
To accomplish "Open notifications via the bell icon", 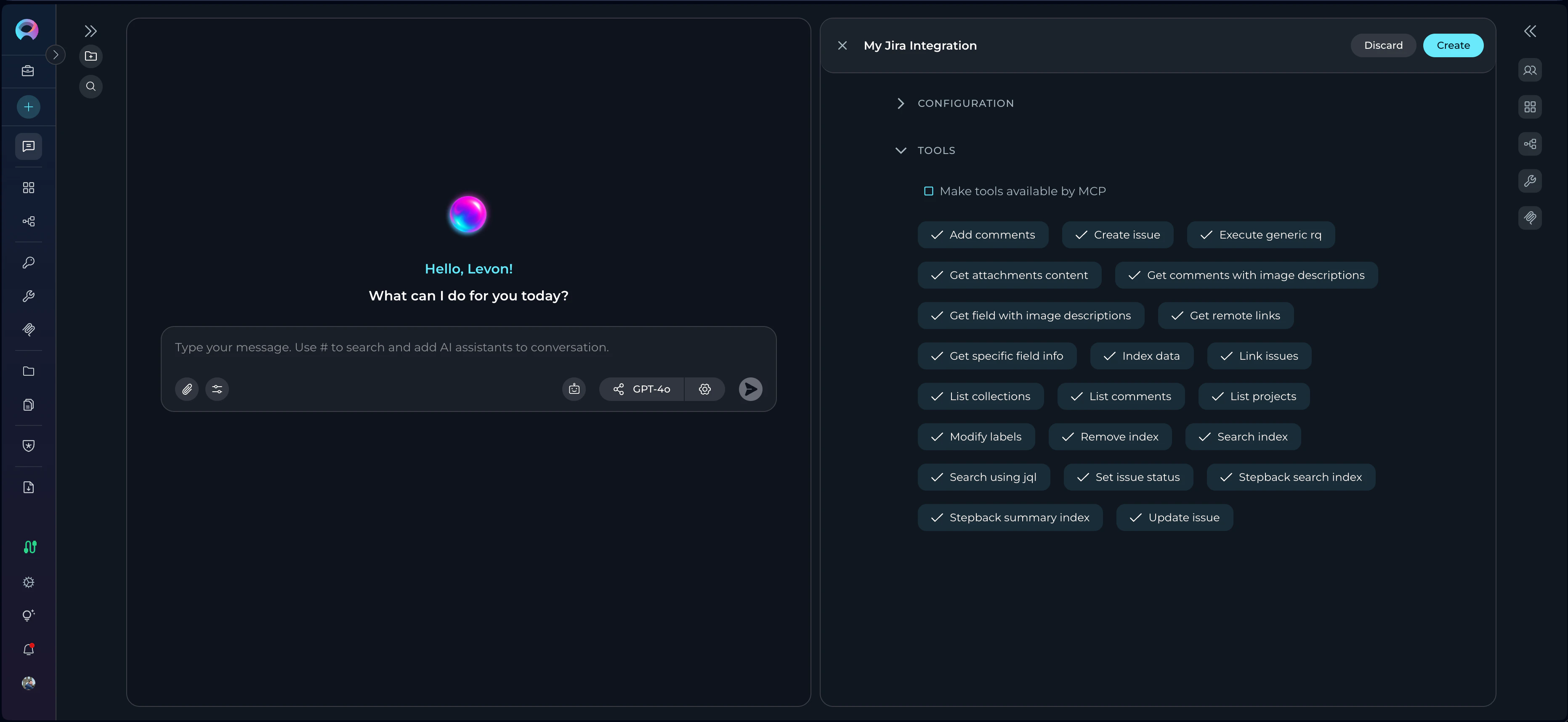I will (x=28, y=649).
